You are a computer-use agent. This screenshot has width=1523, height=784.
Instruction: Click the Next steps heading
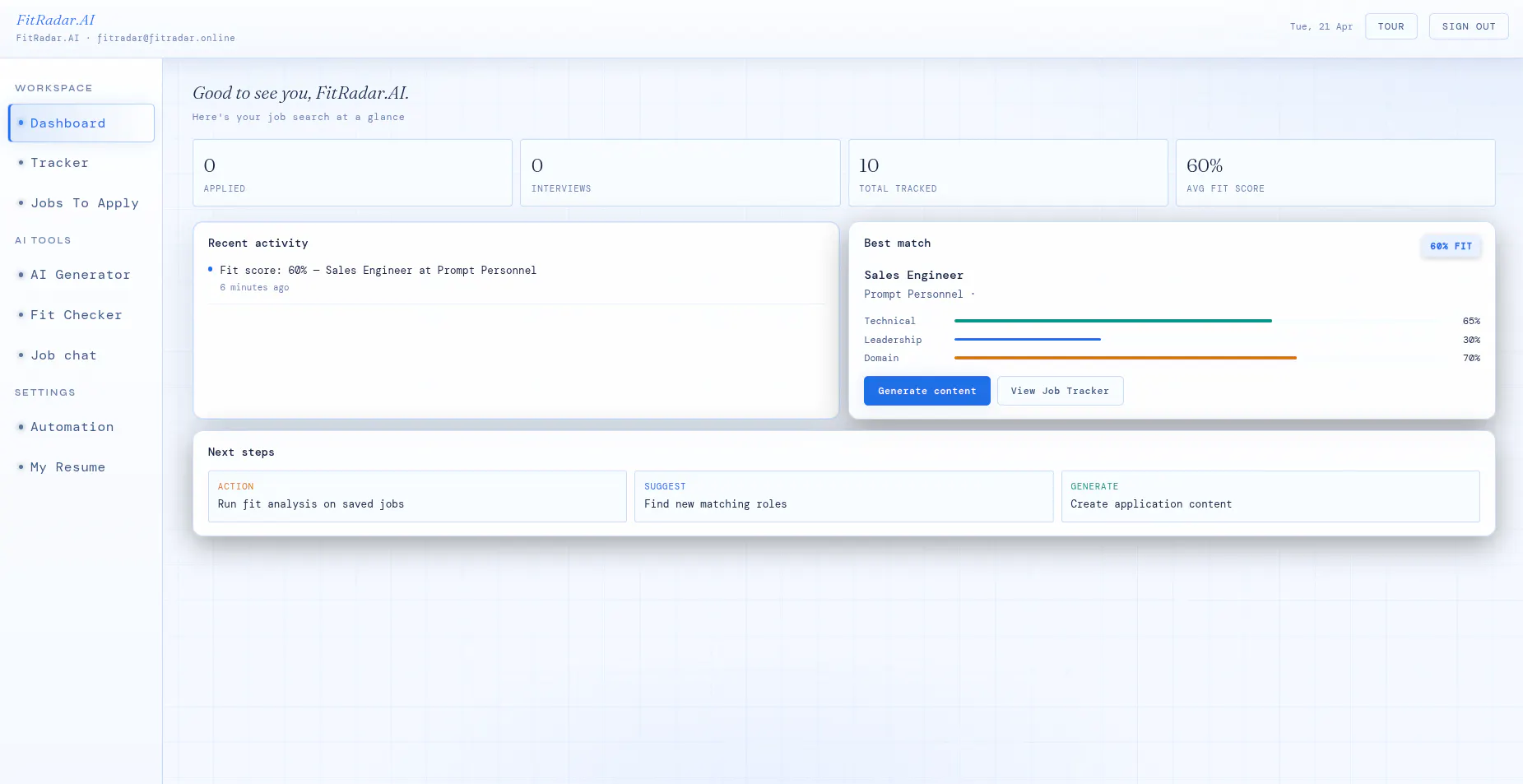241,452
